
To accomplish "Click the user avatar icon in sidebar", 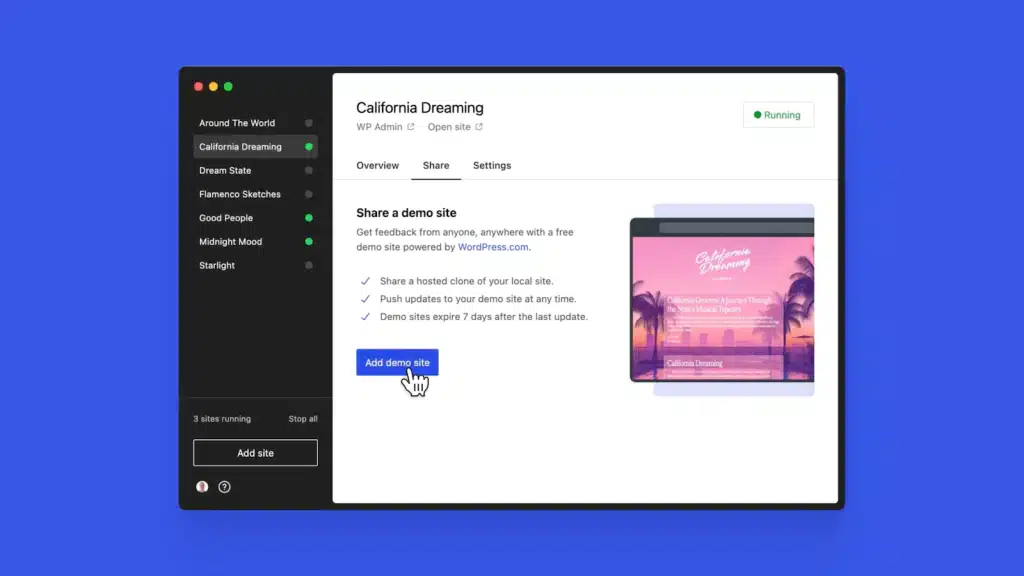I will click(x=202, y=487).
